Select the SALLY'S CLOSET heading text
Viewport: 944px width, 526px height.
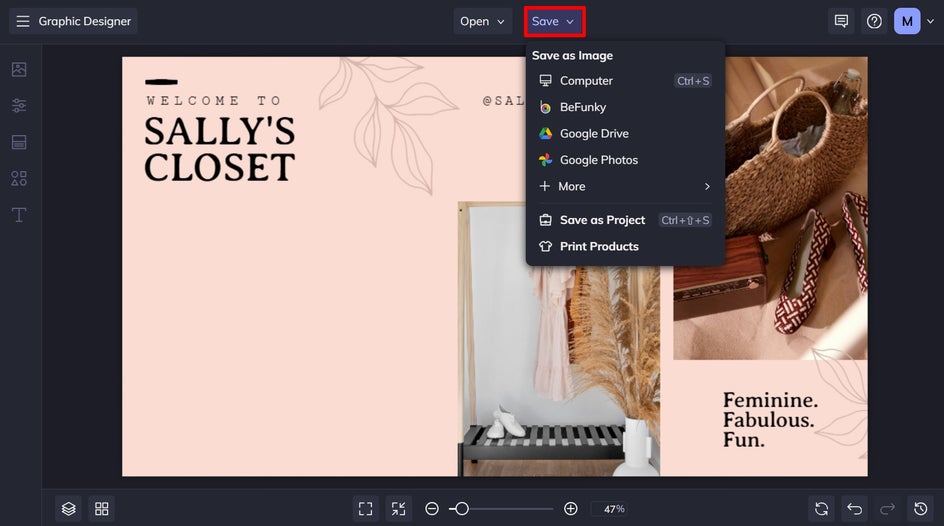tap(220, 149)
